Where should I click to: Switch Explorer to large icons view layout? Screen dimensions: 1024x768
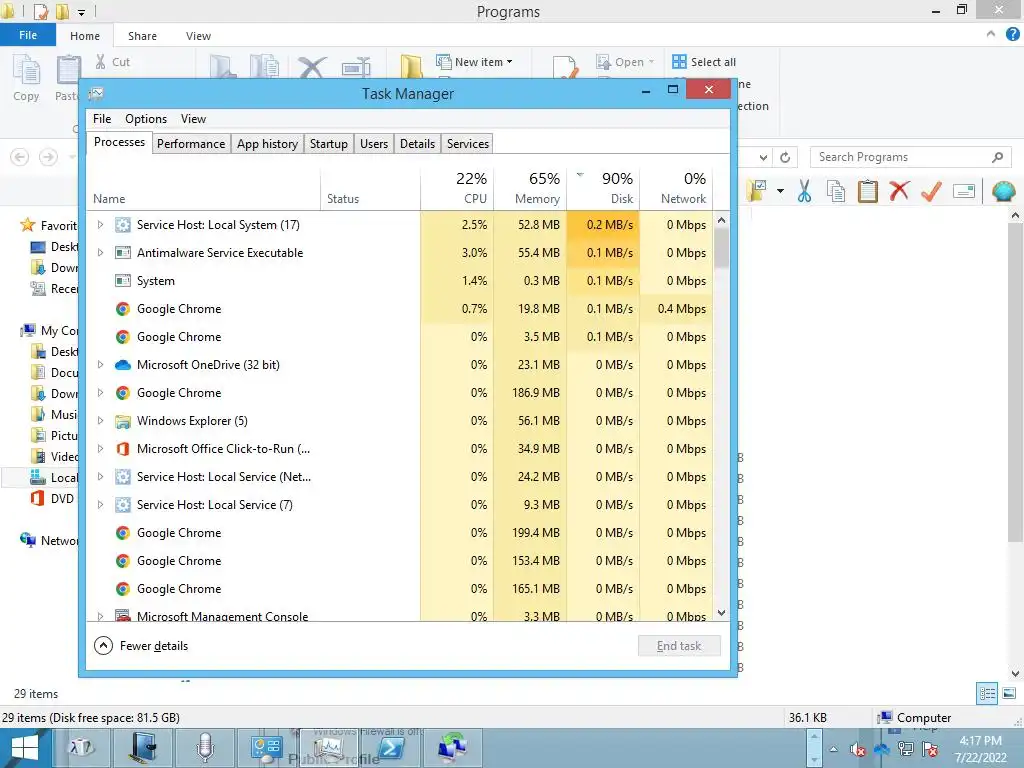coord(1009,694)
